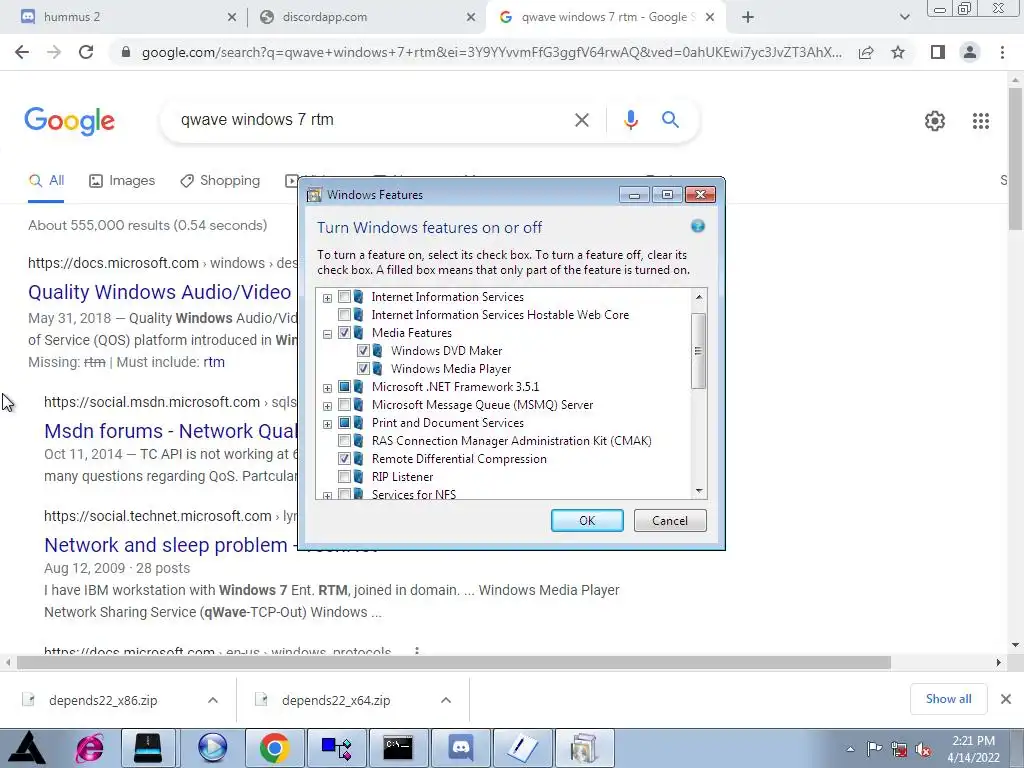
Task: Clear the Google search box text
Action: (581, 120)
